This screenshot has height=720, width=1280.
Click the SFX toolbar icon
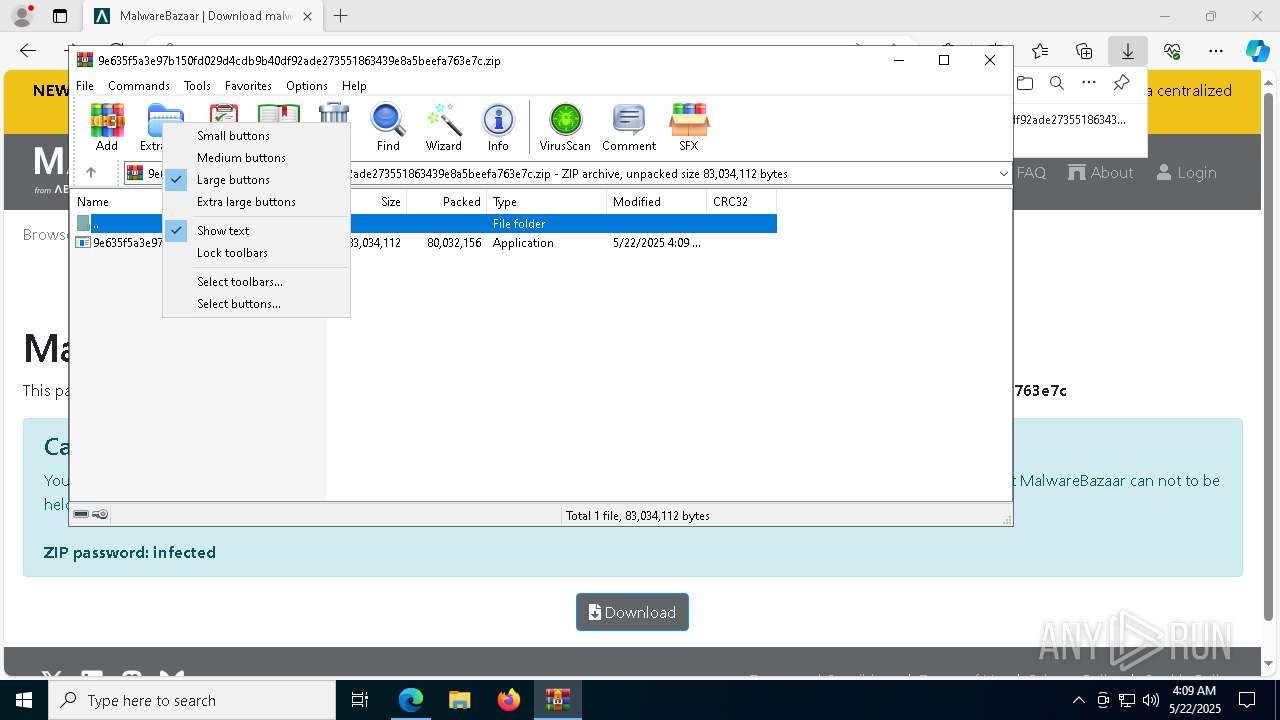[x=689, y=127]
